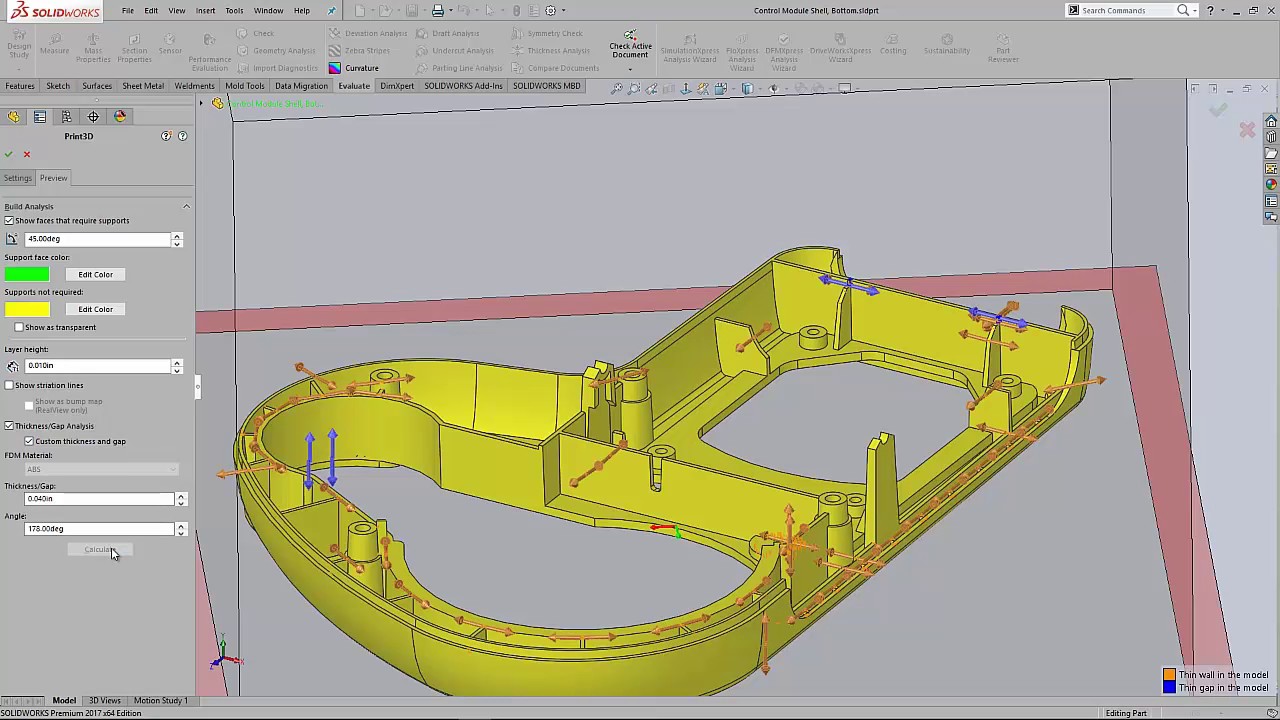Open the Options gear in the toolbar
This screenshot has height=720, width=1280.
click(x=550, y=10)
